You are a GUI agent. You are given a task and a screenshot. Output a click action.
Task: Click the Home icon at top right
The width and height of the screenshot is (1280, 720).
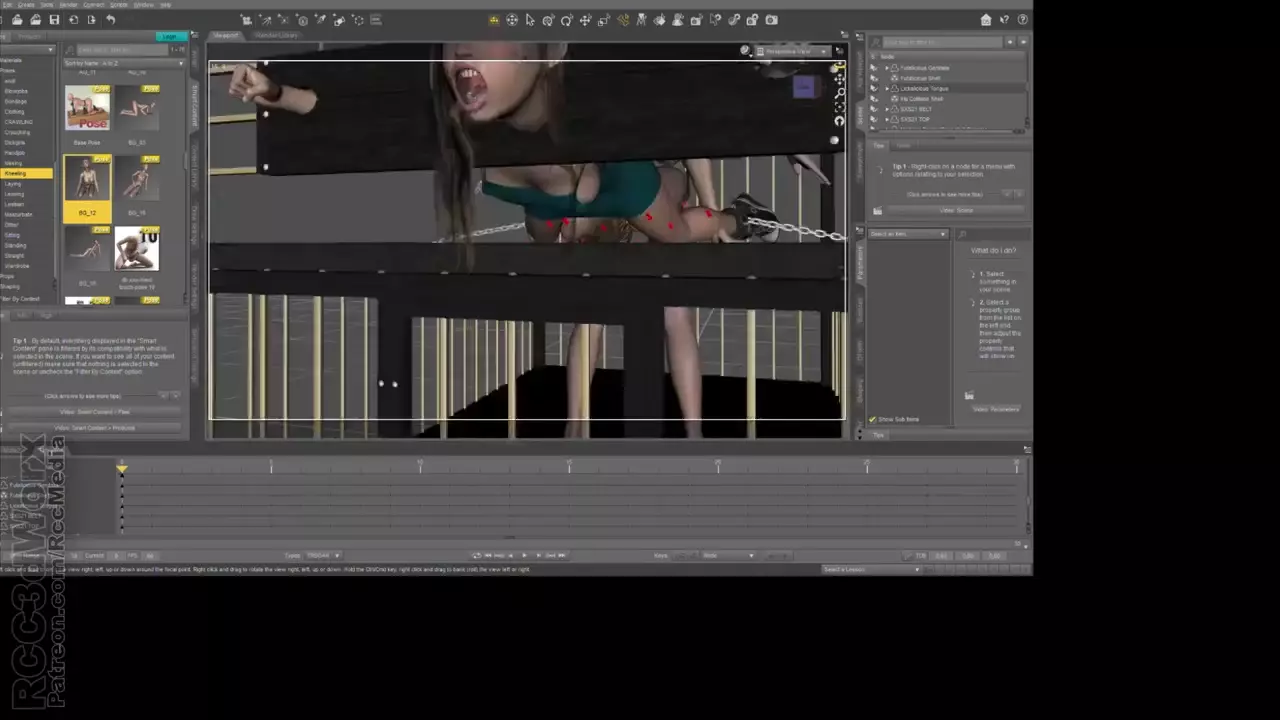[986, 20]
